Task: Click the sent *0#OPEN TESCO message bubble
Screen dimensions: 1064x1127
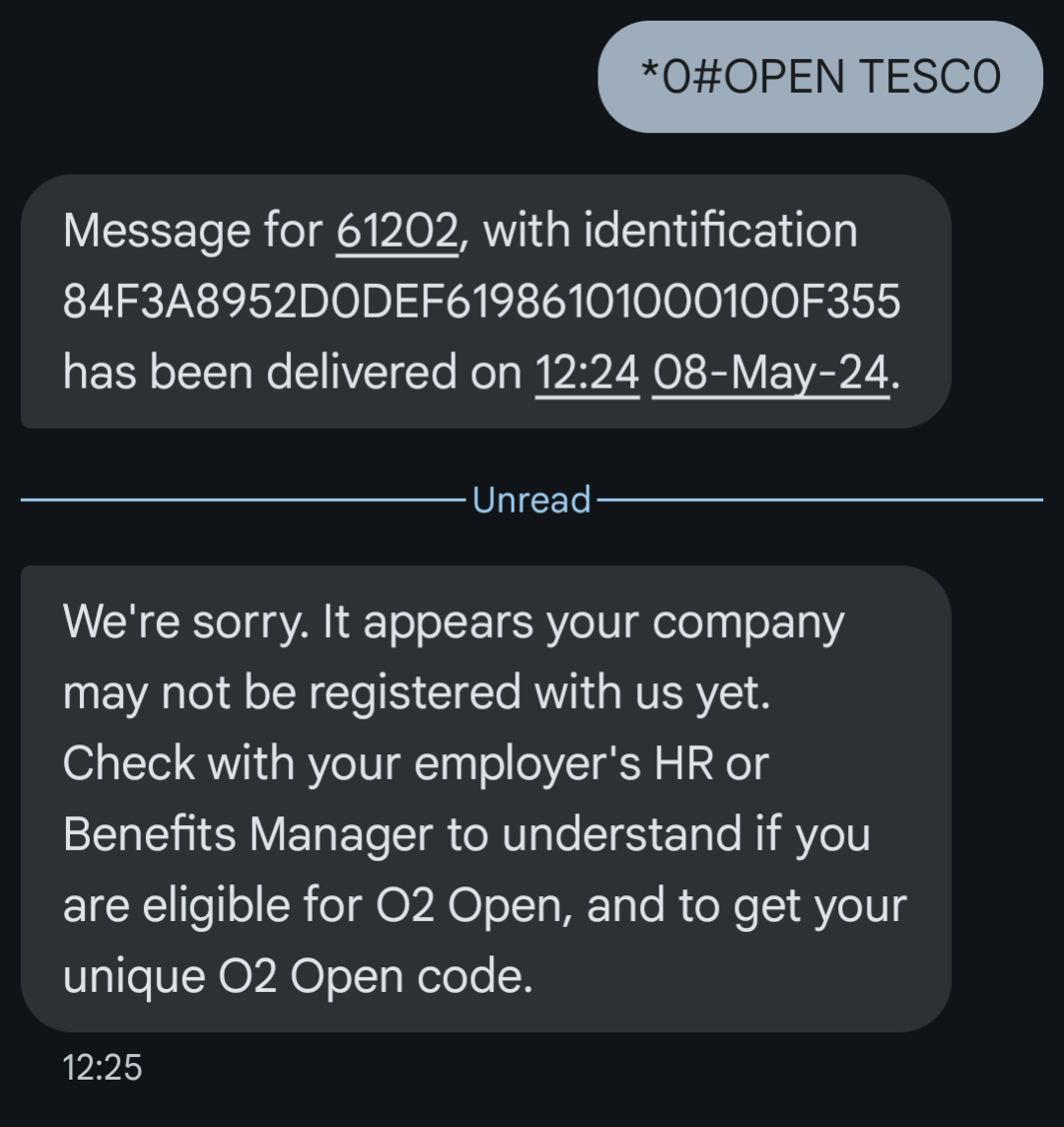Action: pyautogui.click(x=821, y=76)
